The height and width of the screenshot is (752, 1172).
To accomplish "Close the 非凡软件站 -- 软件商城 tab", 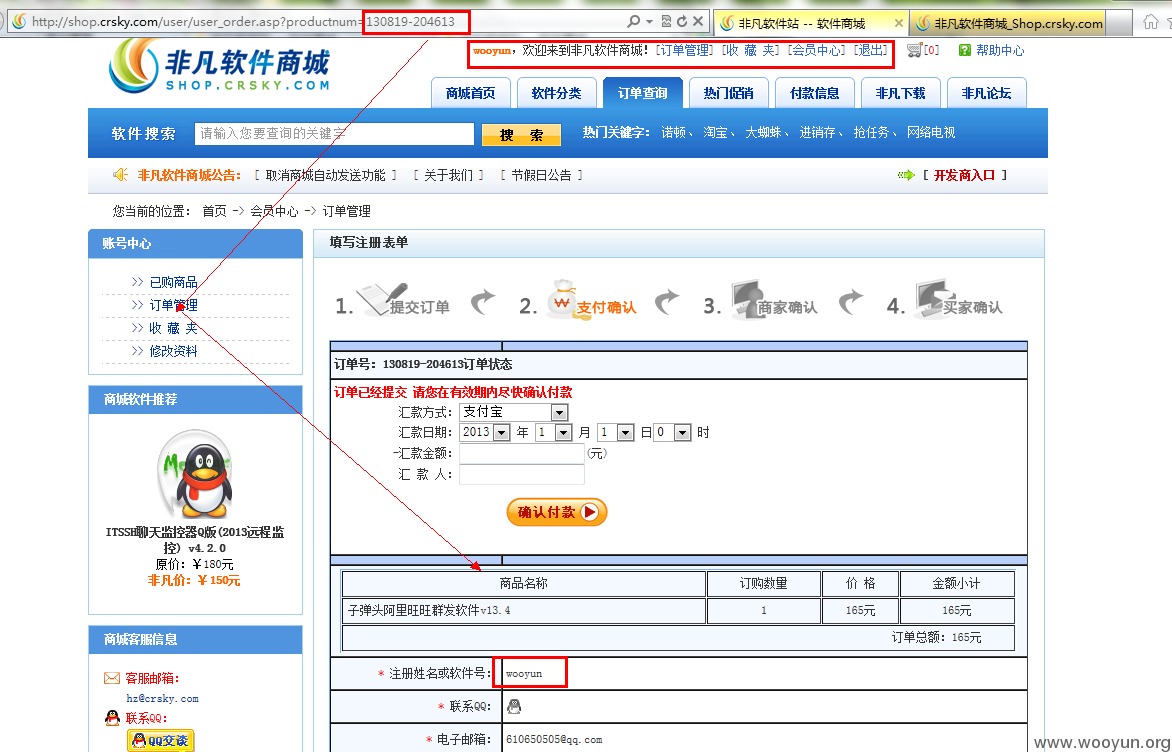I will pos(898,23).
